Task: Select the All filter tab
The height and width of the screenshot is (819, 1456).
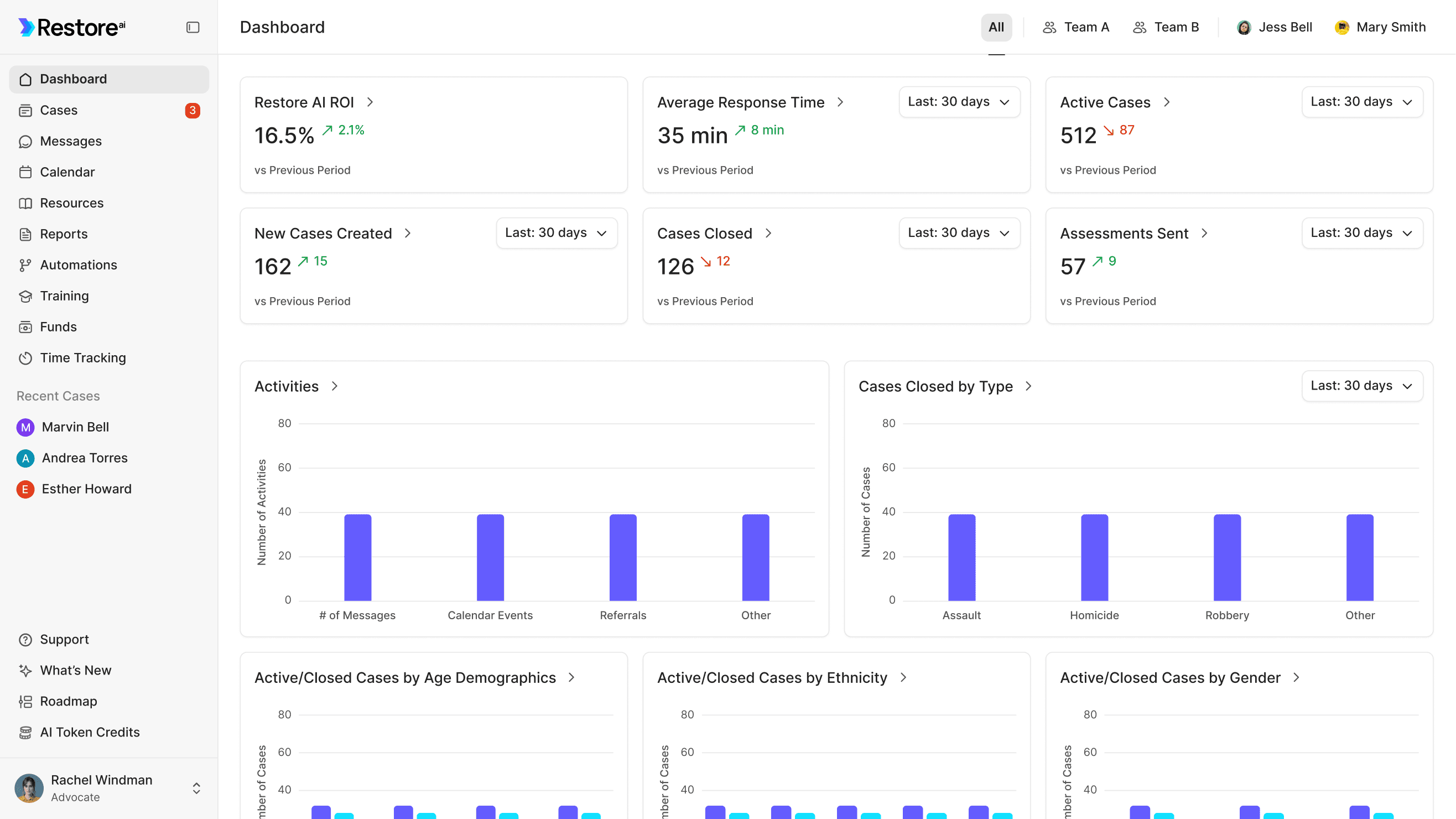Action: (996, 27)
